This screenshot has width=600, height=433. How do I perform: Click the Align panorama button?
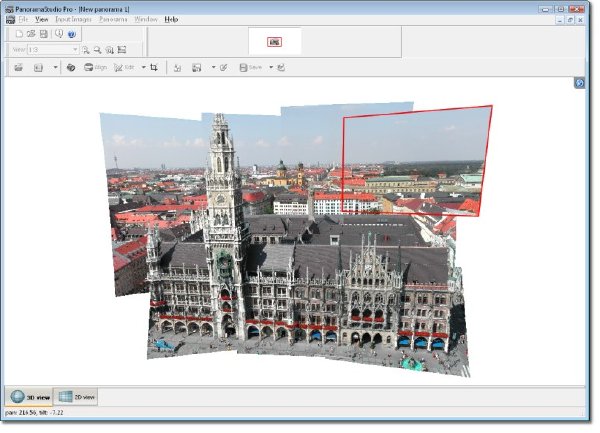pos(95,67)
